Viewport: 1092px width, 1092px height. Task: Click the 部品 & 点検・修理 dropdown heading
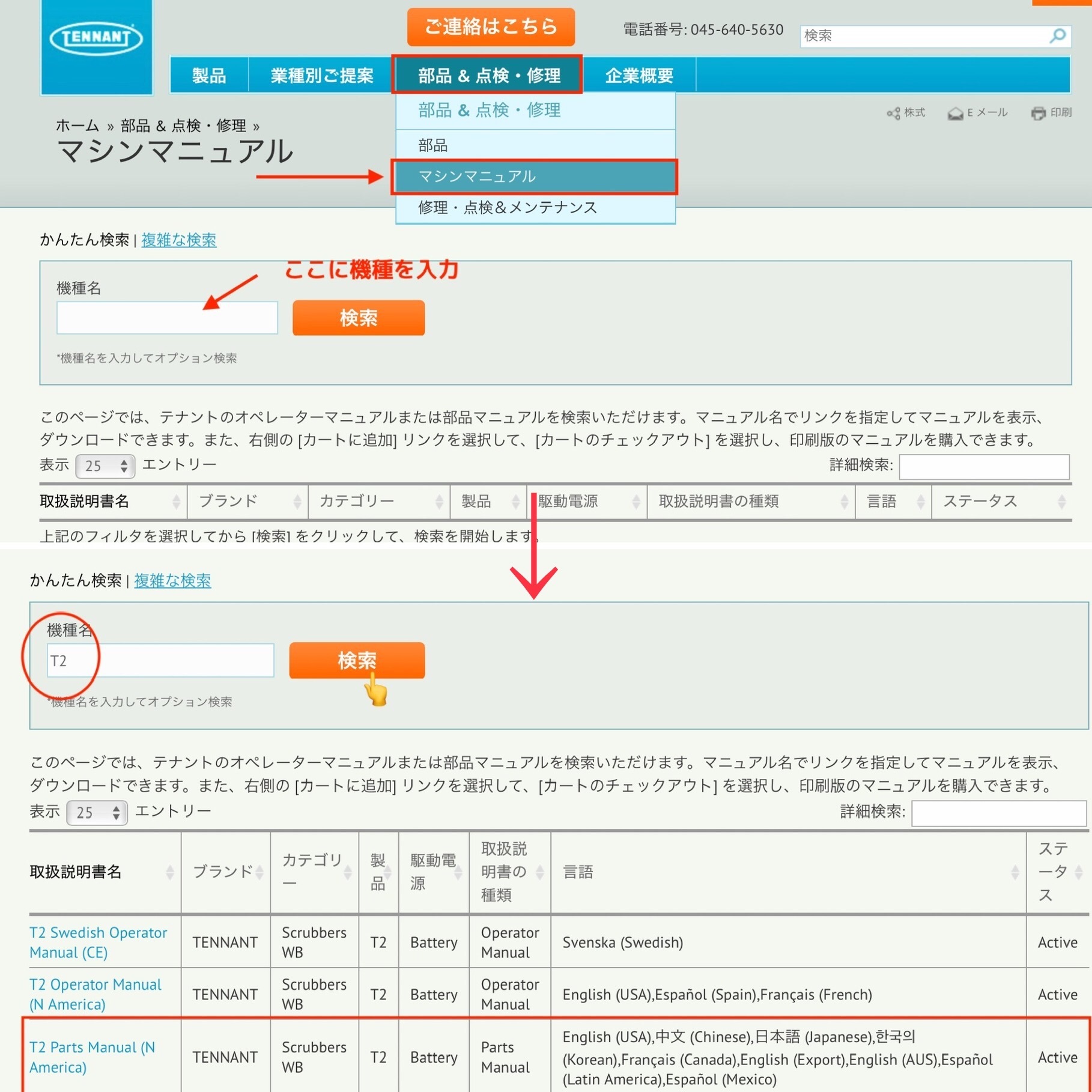pyautogui.click(x=490, y=110)
